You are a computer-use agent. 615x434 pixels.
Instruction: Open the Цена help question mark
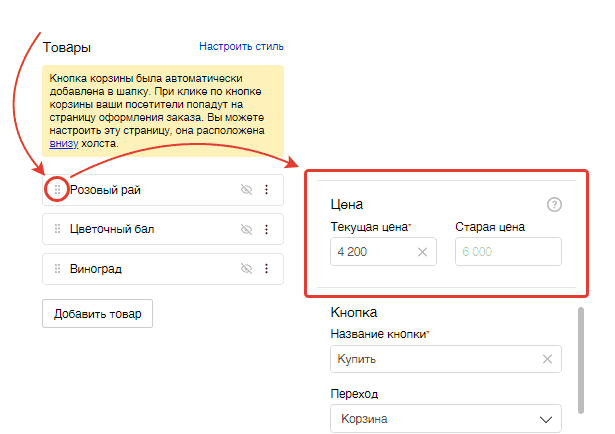pyautogui.click(x=554, y=205)
